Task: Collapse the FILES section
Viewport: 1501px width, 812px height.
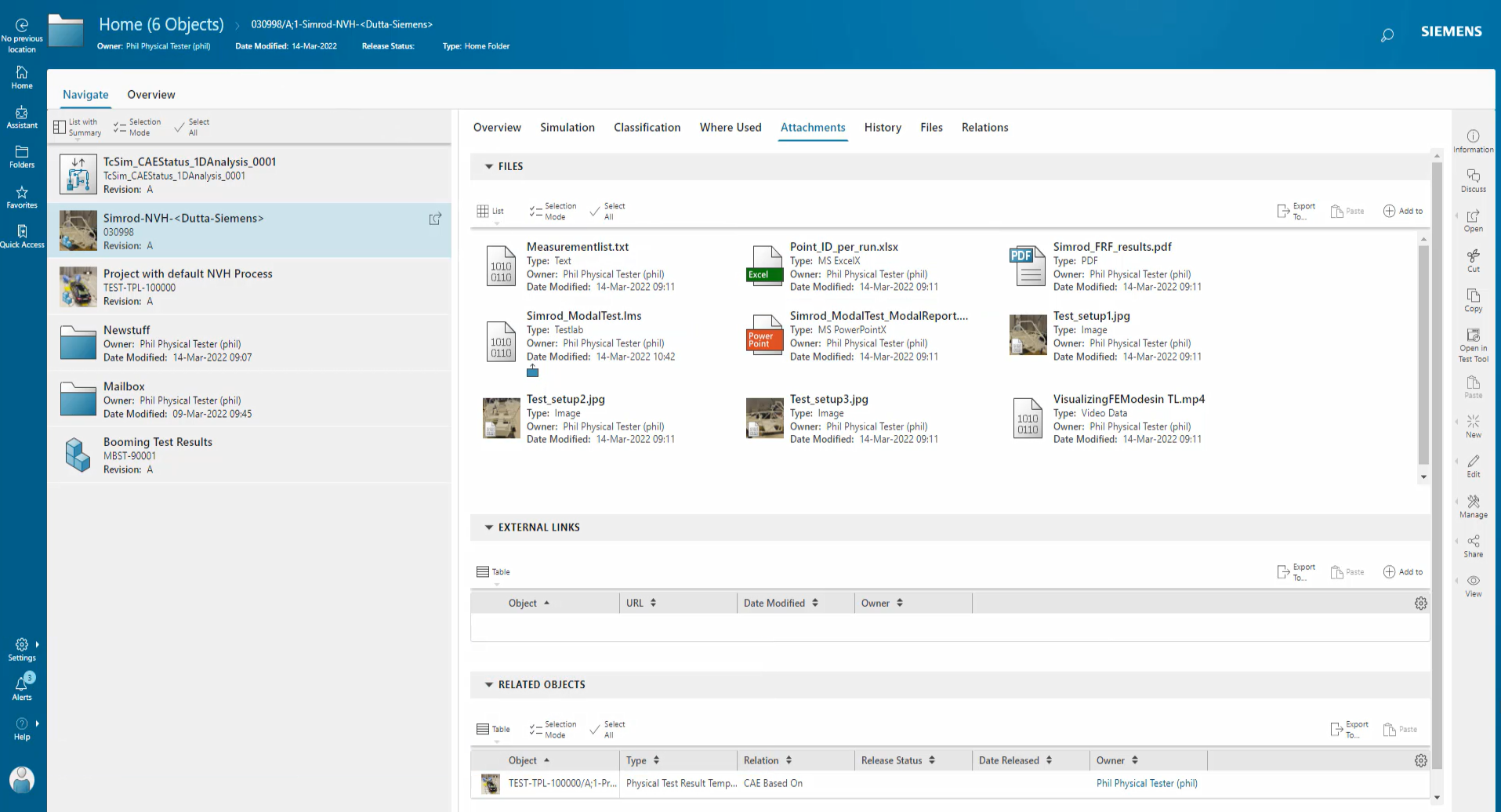Action: (488, 166)
